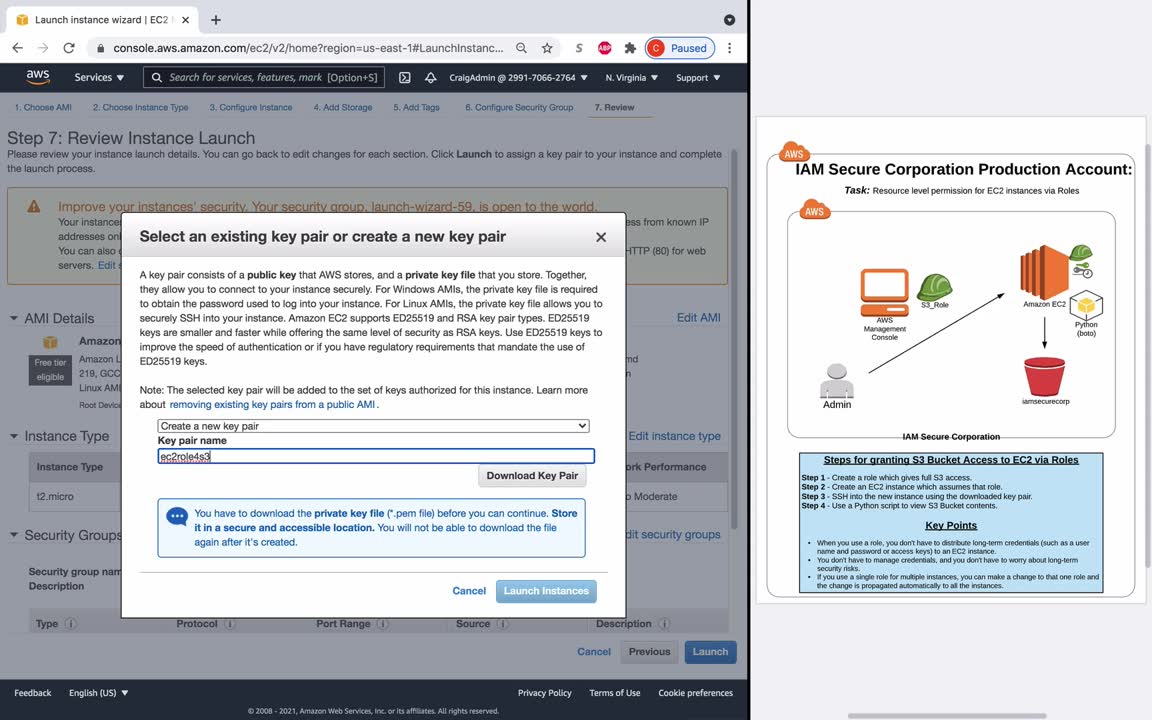Click the browser back arrow
Image resolution: width=1152 pixels, height=720 pixels.
[18, 48]
